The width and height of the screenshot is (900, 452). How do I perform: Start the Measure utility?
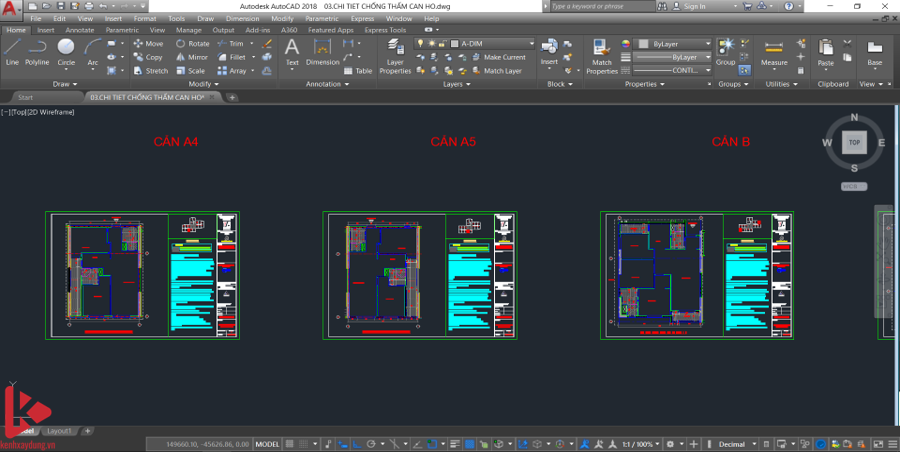(x=774, y=52)
